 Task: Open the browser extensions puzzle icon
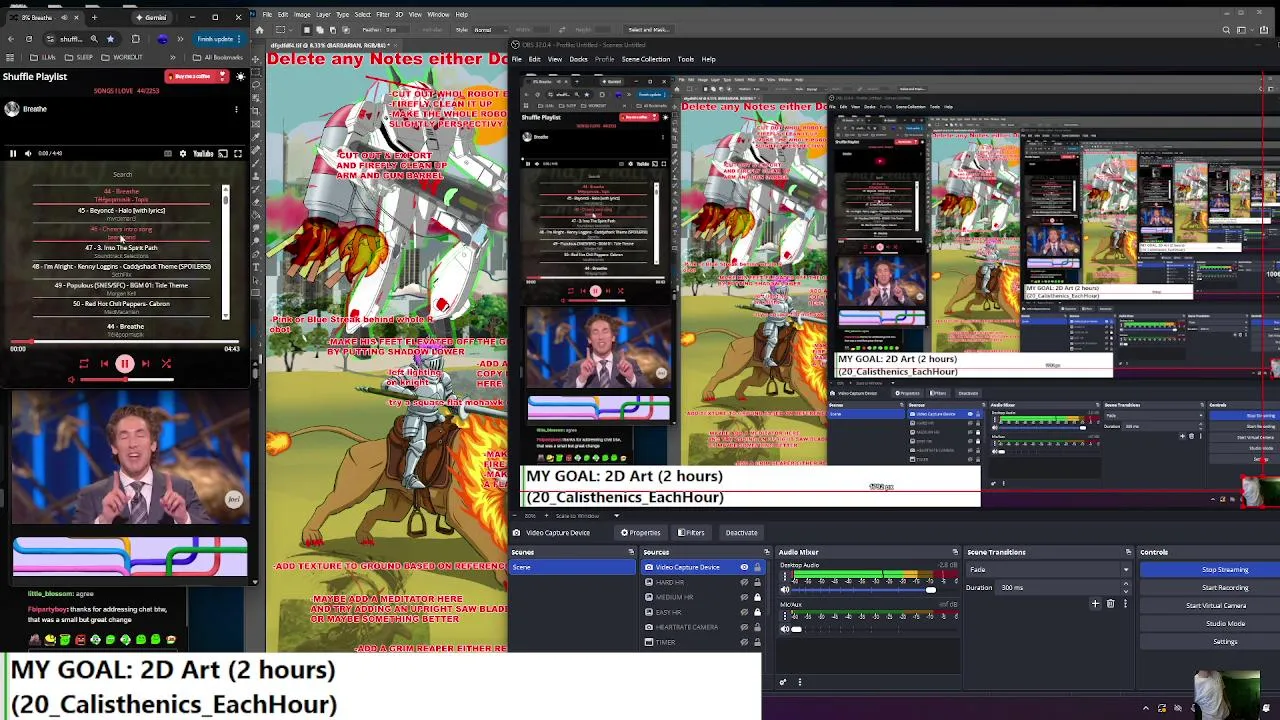pyautogui.click(x=136, y=39)
